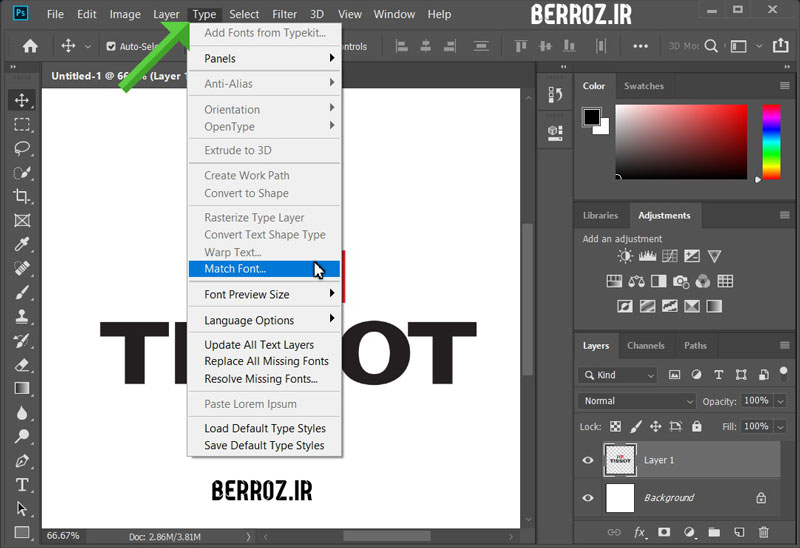Toggle filter for pixel layers

coord(674,375)
